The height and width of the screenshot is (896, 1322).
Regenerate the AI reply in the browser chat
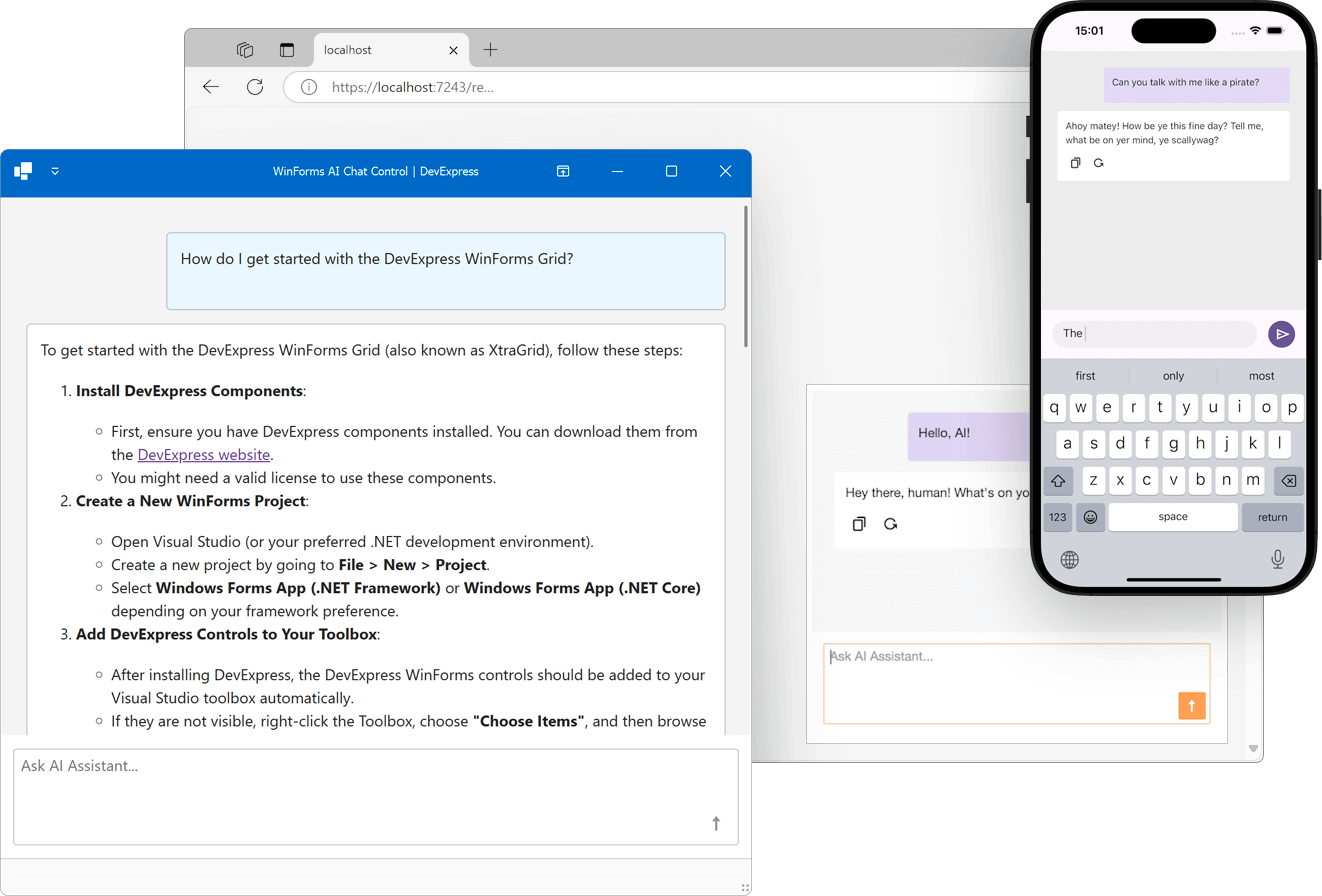pos(891,523)
